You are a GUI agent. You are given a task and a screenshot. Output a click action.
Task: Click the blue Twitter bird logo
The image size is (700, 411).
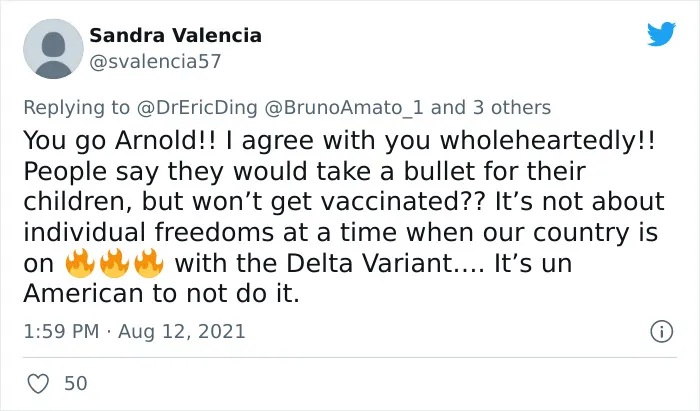click(x=661, y=34)
